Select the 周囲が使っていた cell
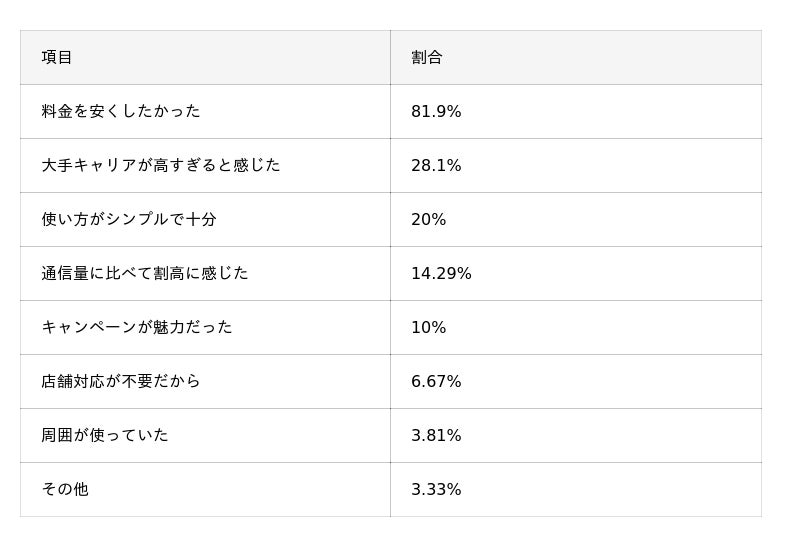 tap(105, 436)
